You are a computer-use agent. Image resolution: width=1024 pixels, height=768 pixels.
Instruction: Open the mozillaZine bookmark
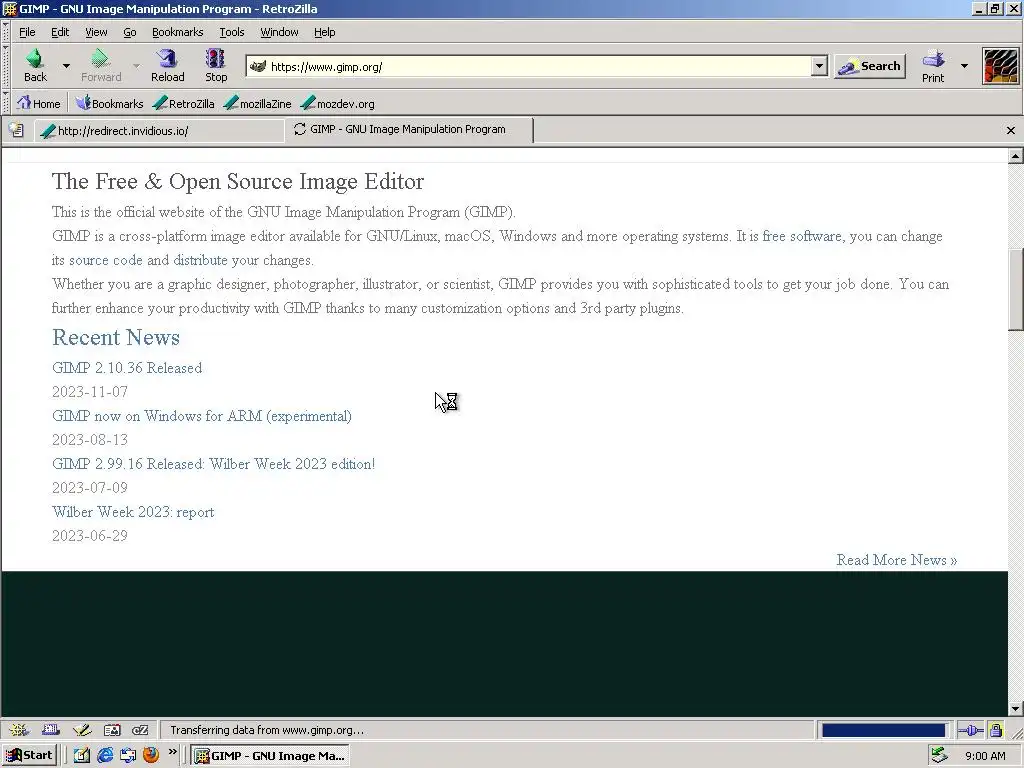click(x=257, y=103)
